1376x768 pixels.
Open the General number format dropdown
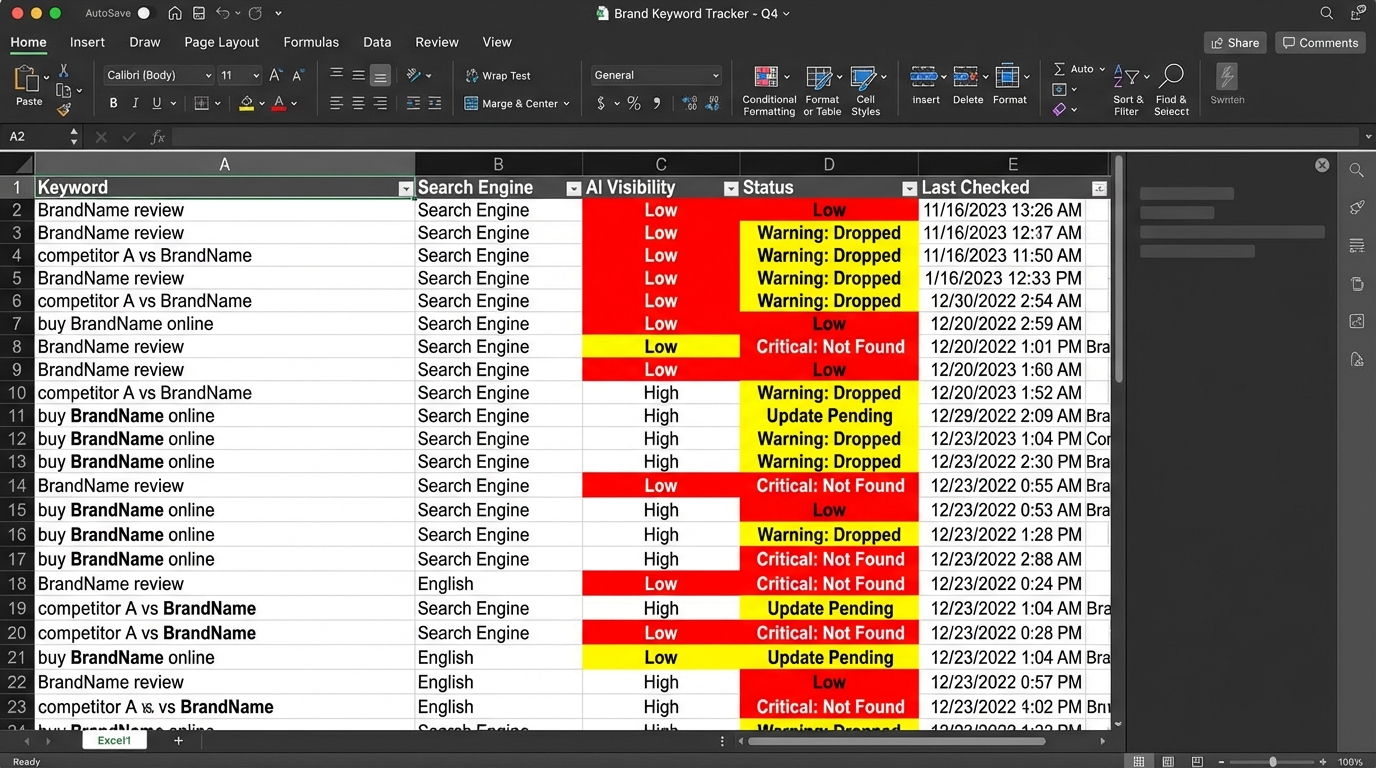[655, 75]
